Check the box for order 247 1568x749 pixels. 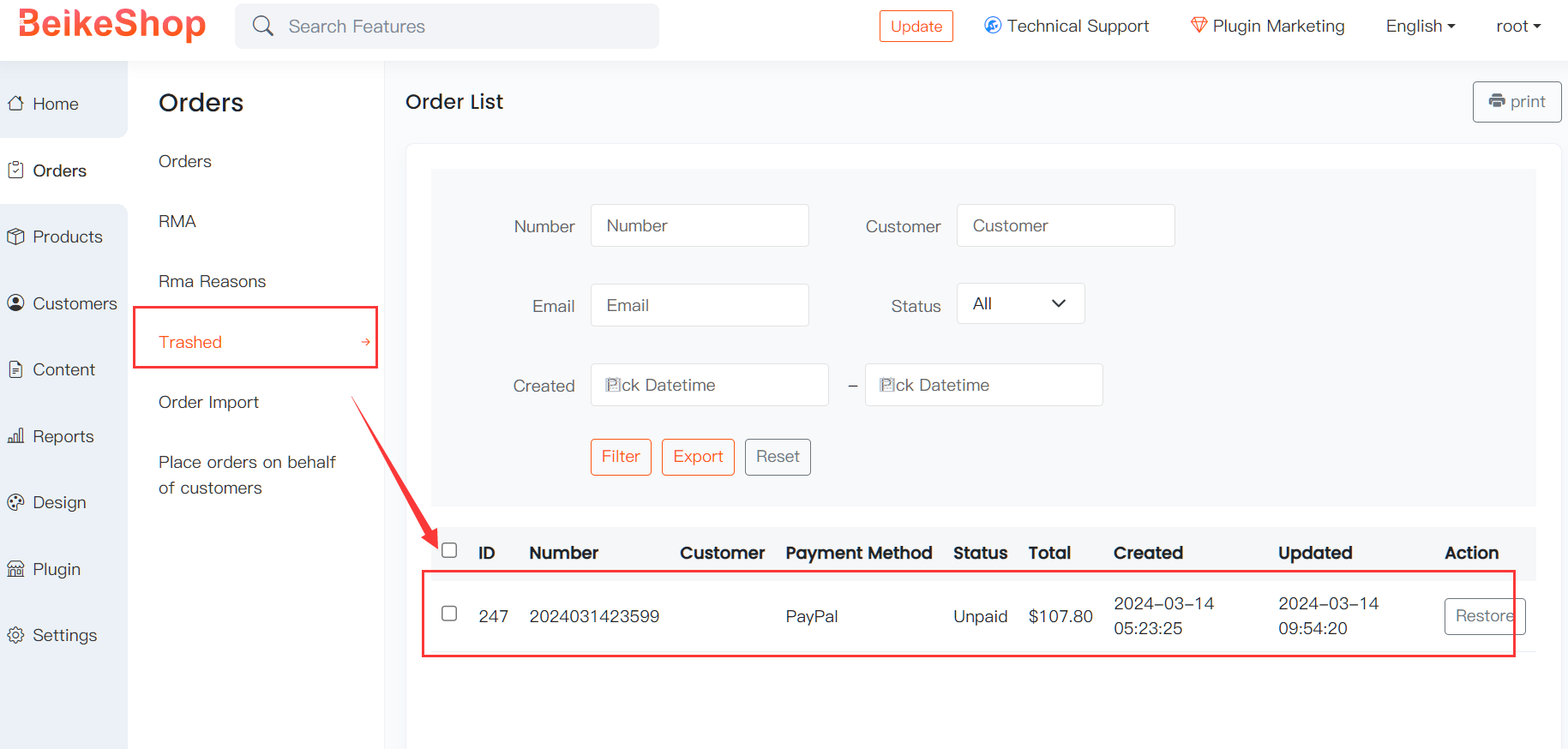coord(449,614)
